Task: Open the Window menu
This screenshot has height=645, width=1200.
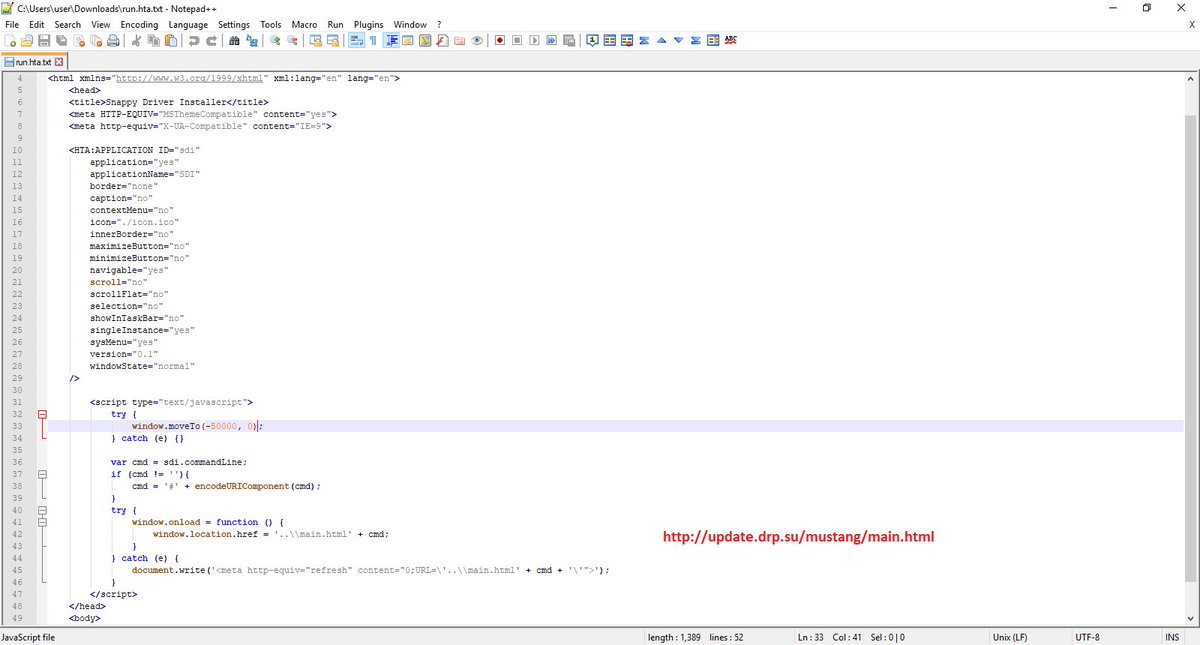Action: pos(410,24)
